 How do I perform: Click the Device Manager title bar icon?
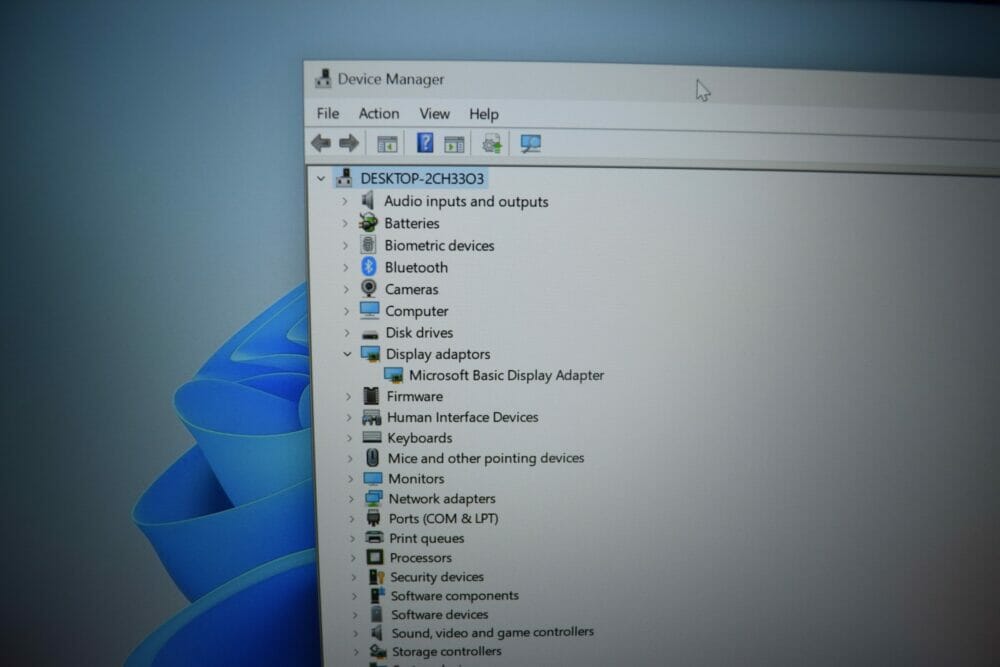pyautogui.click(x=323, y=78)
